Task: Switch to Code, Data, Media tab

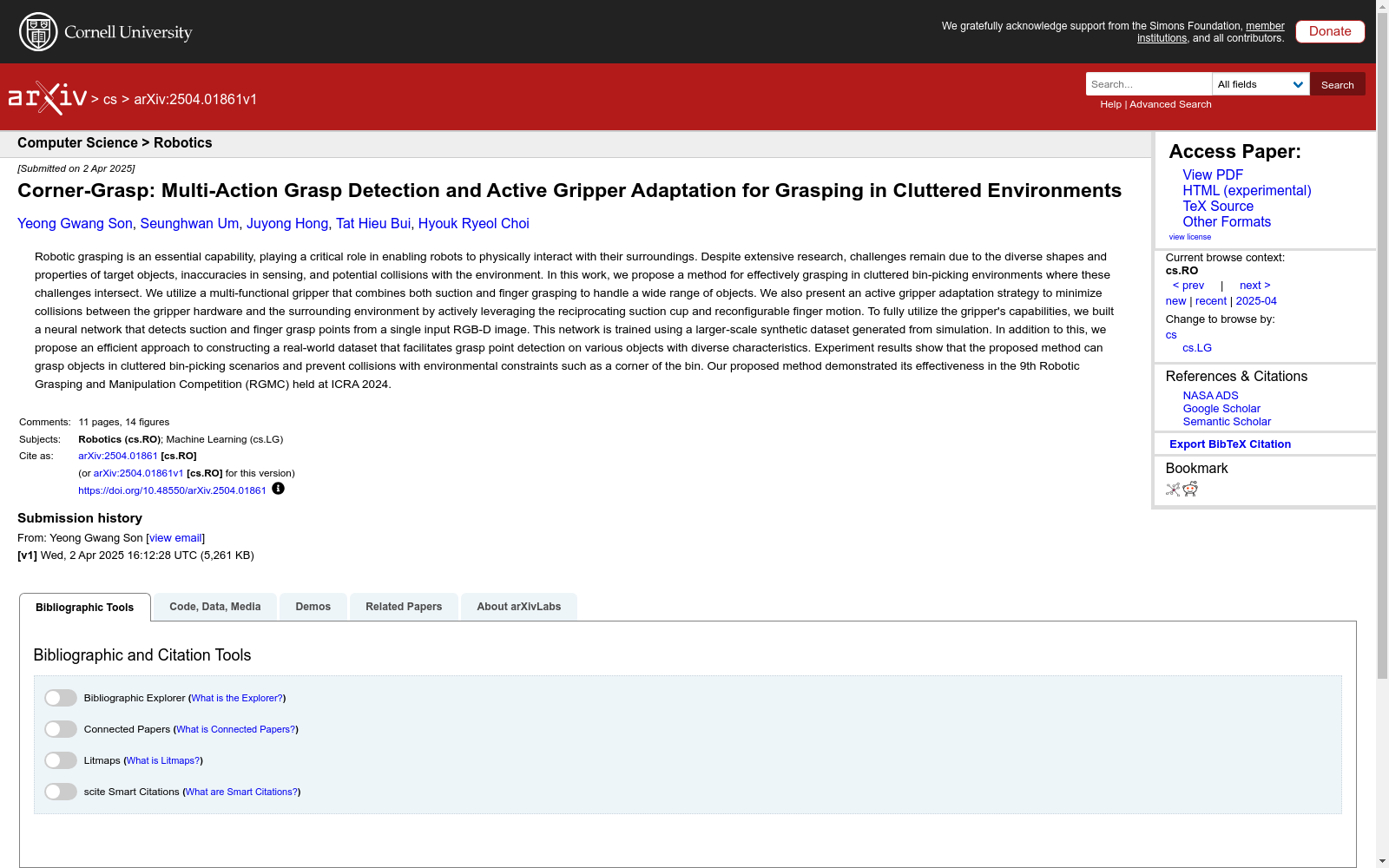Action: pyautogui.click(x=215, y=607)
